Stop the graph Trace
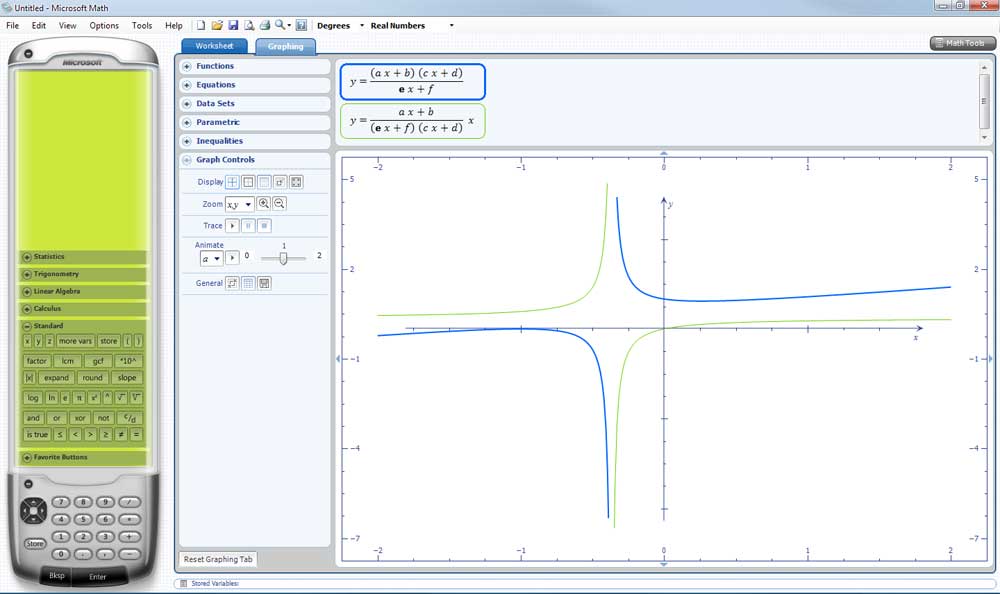This screenshot has height=594, width=1000. pyautogui.click(x=264, y=226)
